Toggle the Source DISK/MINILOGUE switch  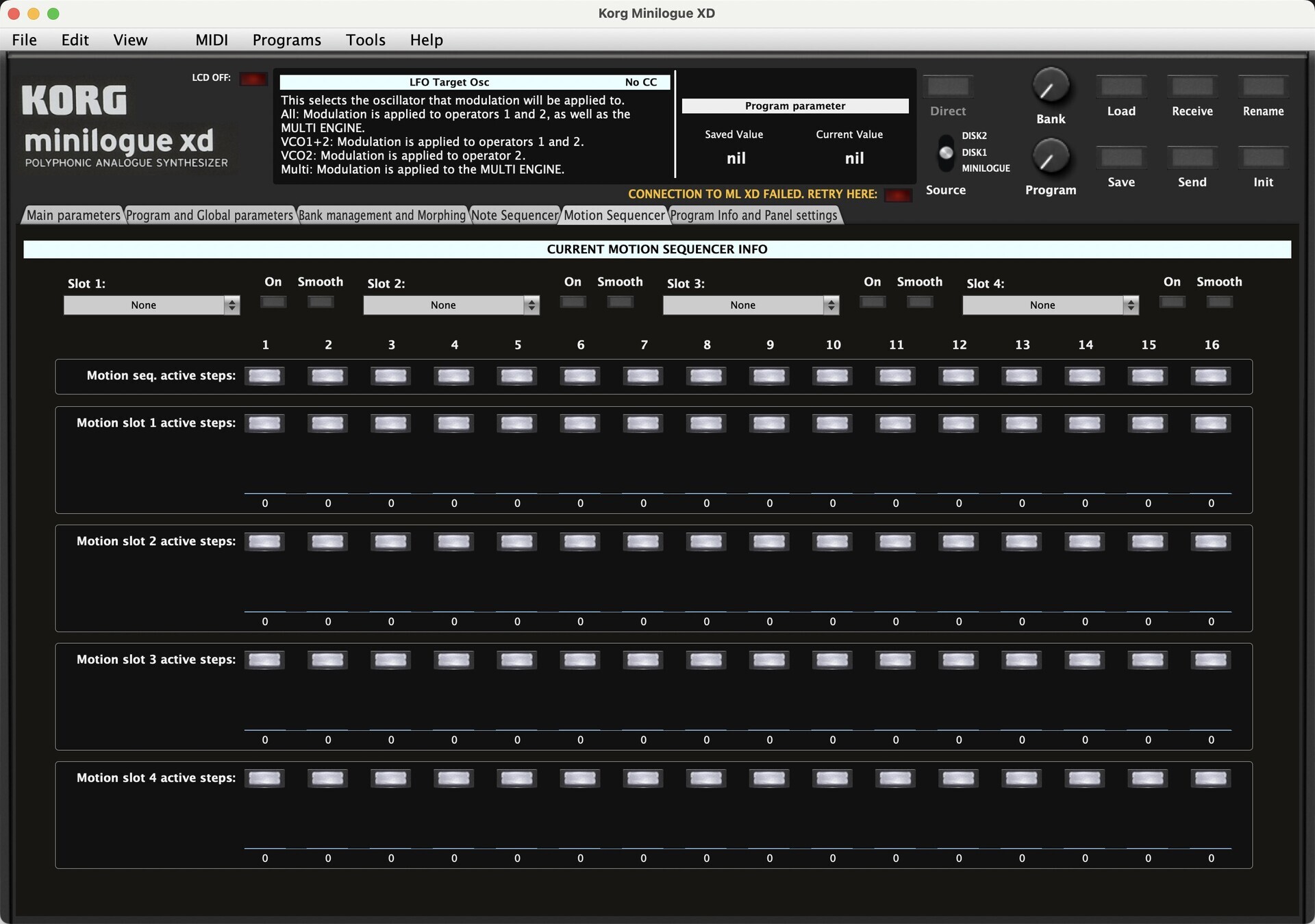[x=946, y=152]
